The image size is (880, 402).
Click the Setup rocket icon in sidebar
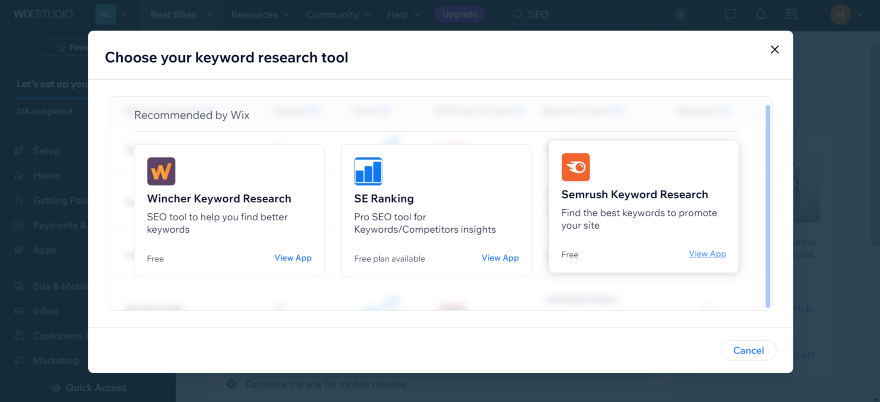tap(19, 151)
